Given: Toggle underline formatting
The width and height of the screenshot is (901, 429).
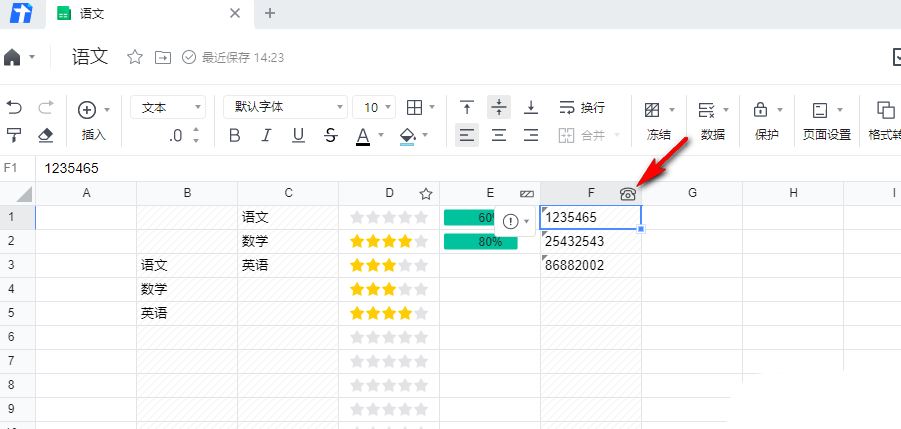Looking at the screenshot, I should tap(298, 136).
